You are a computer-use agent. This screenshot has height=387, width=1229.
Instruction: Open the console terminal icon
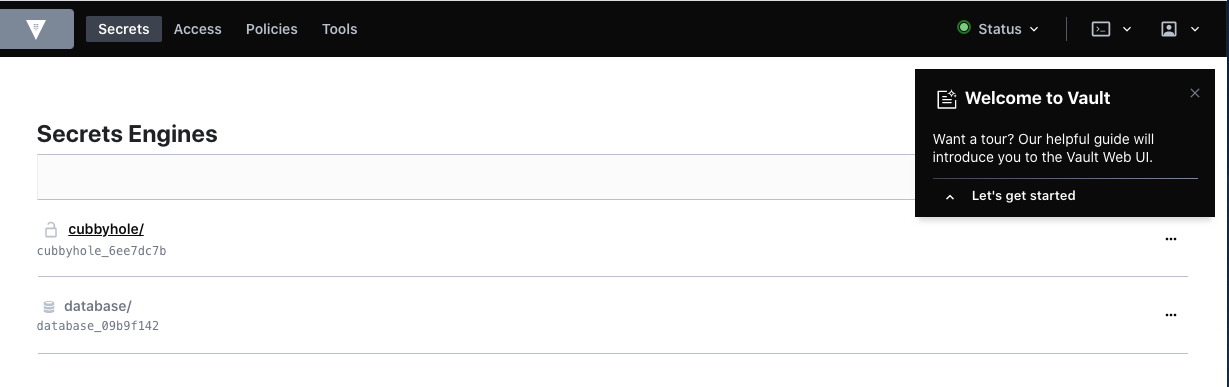tap(1100, 29)
